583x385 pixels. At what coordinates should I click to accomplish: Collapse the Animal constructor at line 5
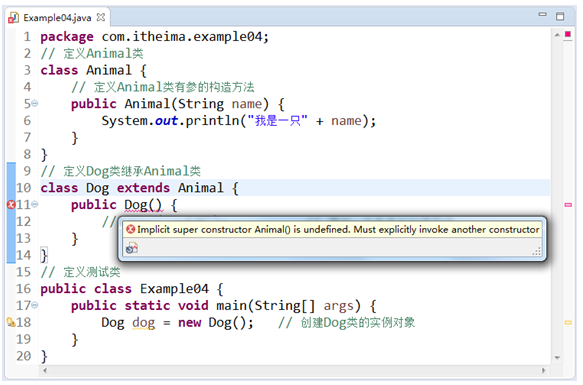35,103
